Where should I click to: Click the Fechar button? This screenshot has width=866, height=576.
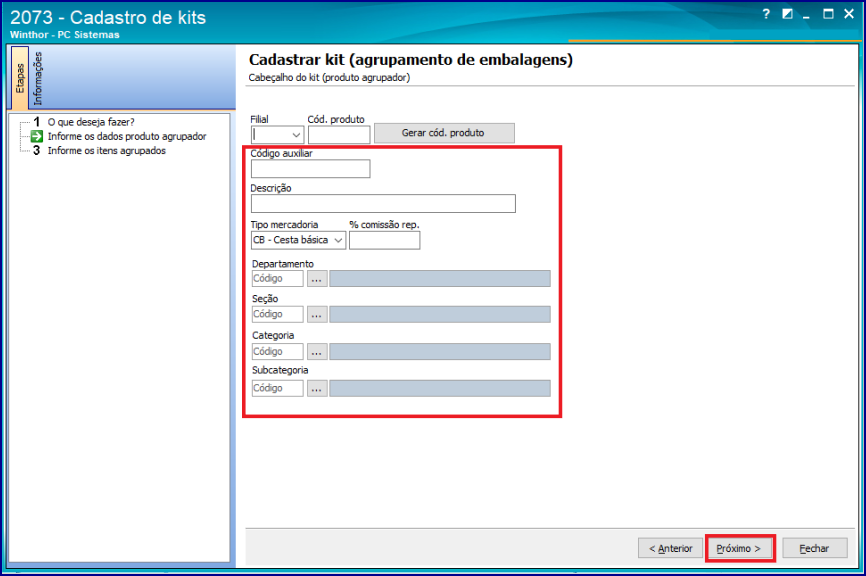(815, 548)
